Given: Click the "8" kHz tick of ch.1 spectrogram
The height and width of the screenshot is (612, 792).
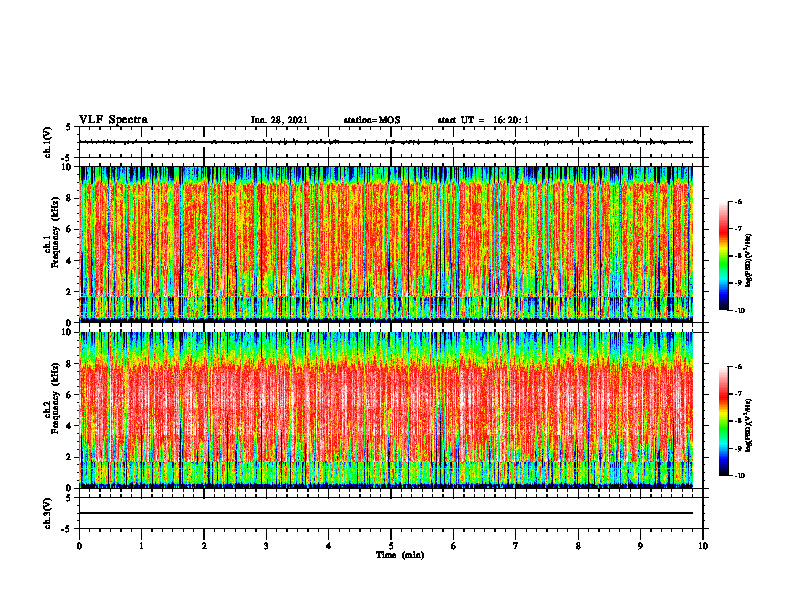Looking at the screenshot, I should pos(70,198).
